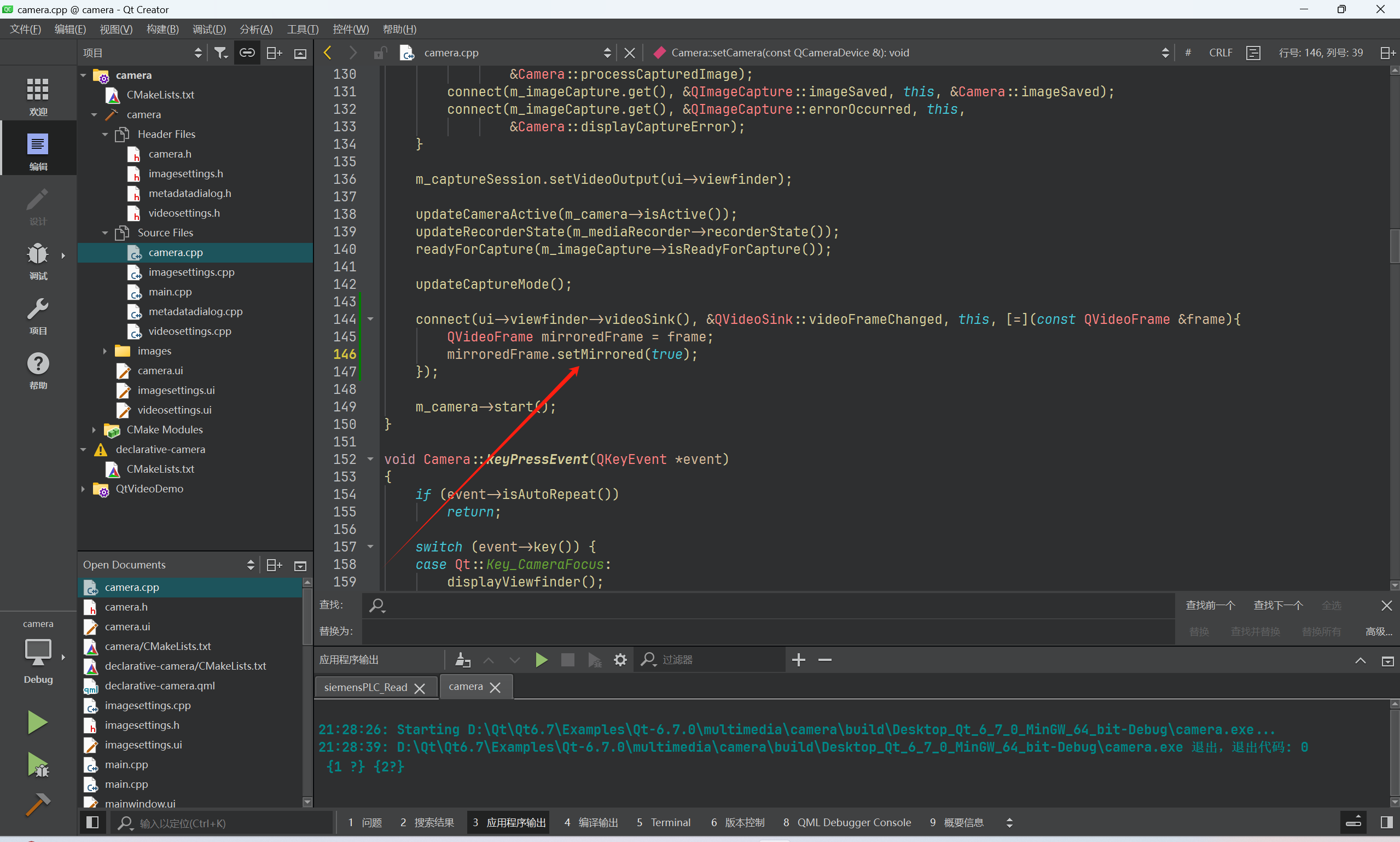
Task: Click 查找下一个 (Find Next)
Action: pos(1277,605)
